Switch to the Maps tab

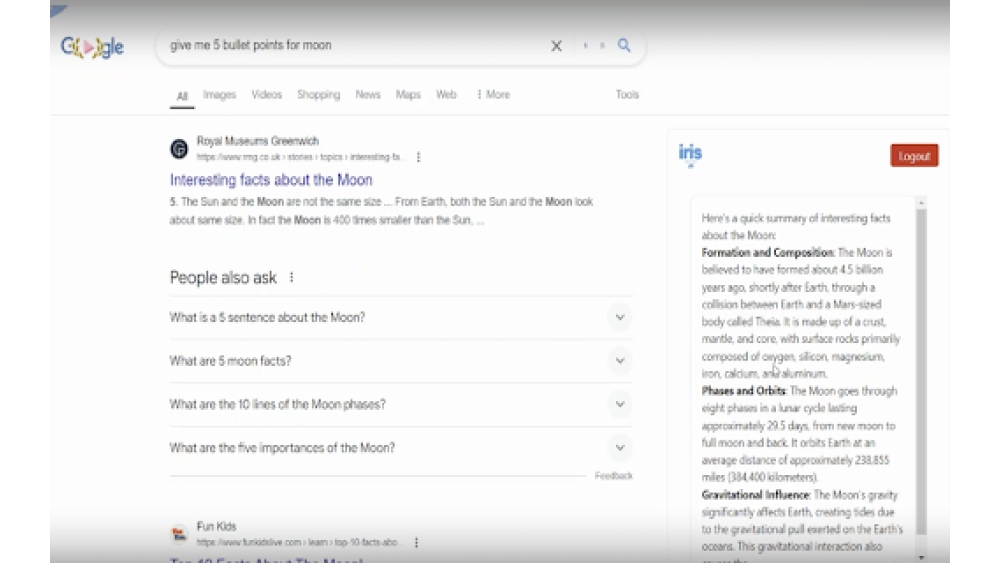tap(408, 94)
